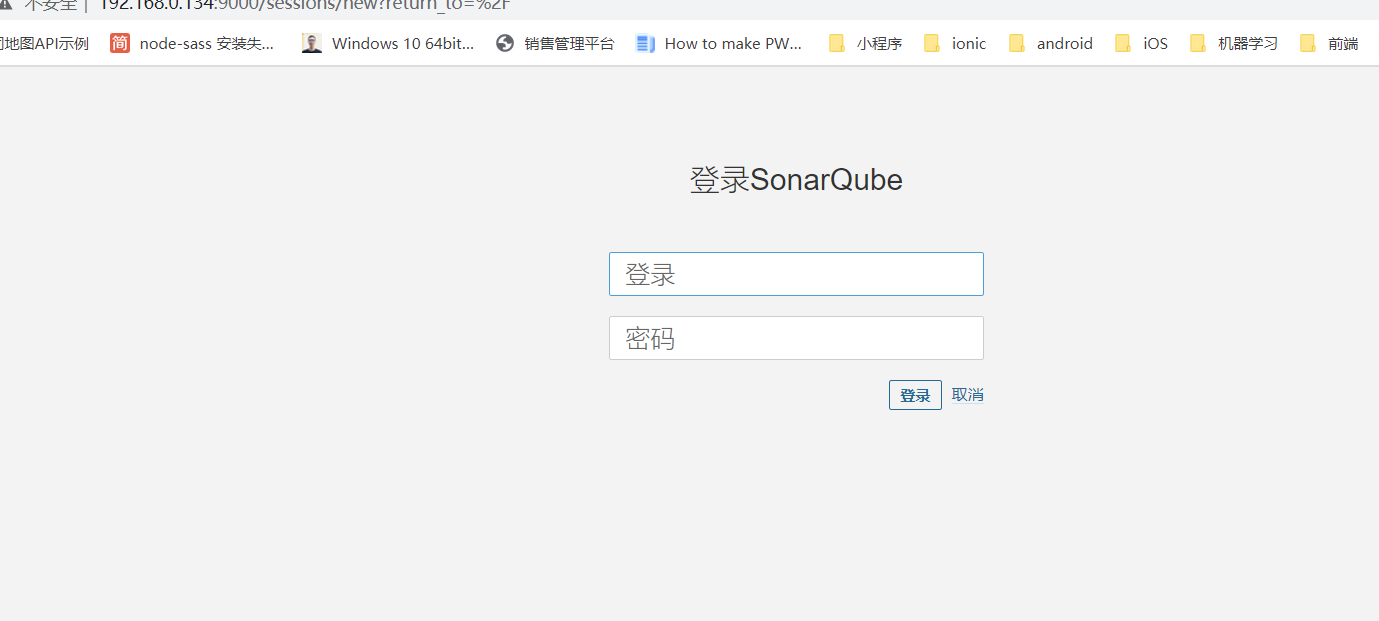This screenshot has height=621, width=1379.
Task: Open the 销售管理平台 bookmark label
Action: pos(569,43)
